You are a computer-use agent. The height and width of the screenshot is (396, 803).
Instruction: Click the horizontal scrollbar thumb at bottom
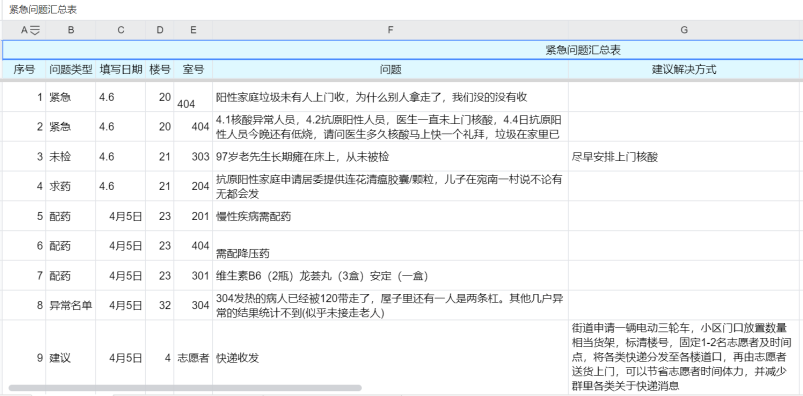click(x=185, y=388)
